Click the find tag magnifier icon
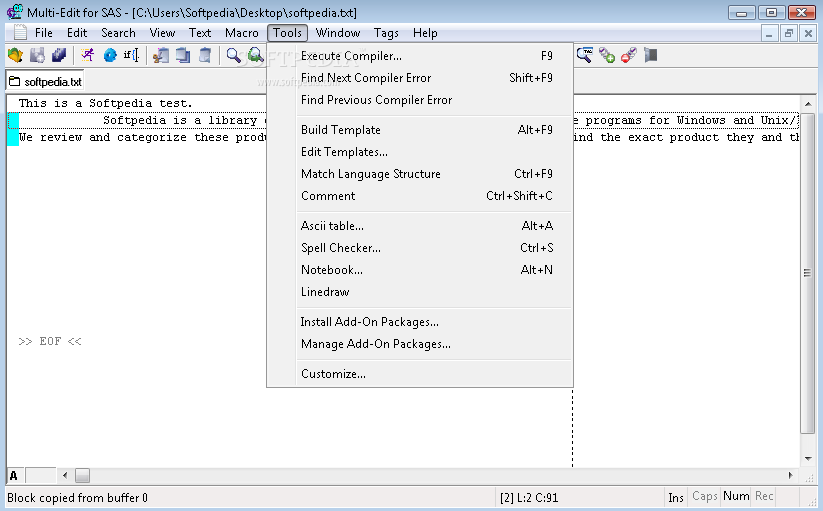Viewport: 823px width, 511px height. (x=585, y=55)
